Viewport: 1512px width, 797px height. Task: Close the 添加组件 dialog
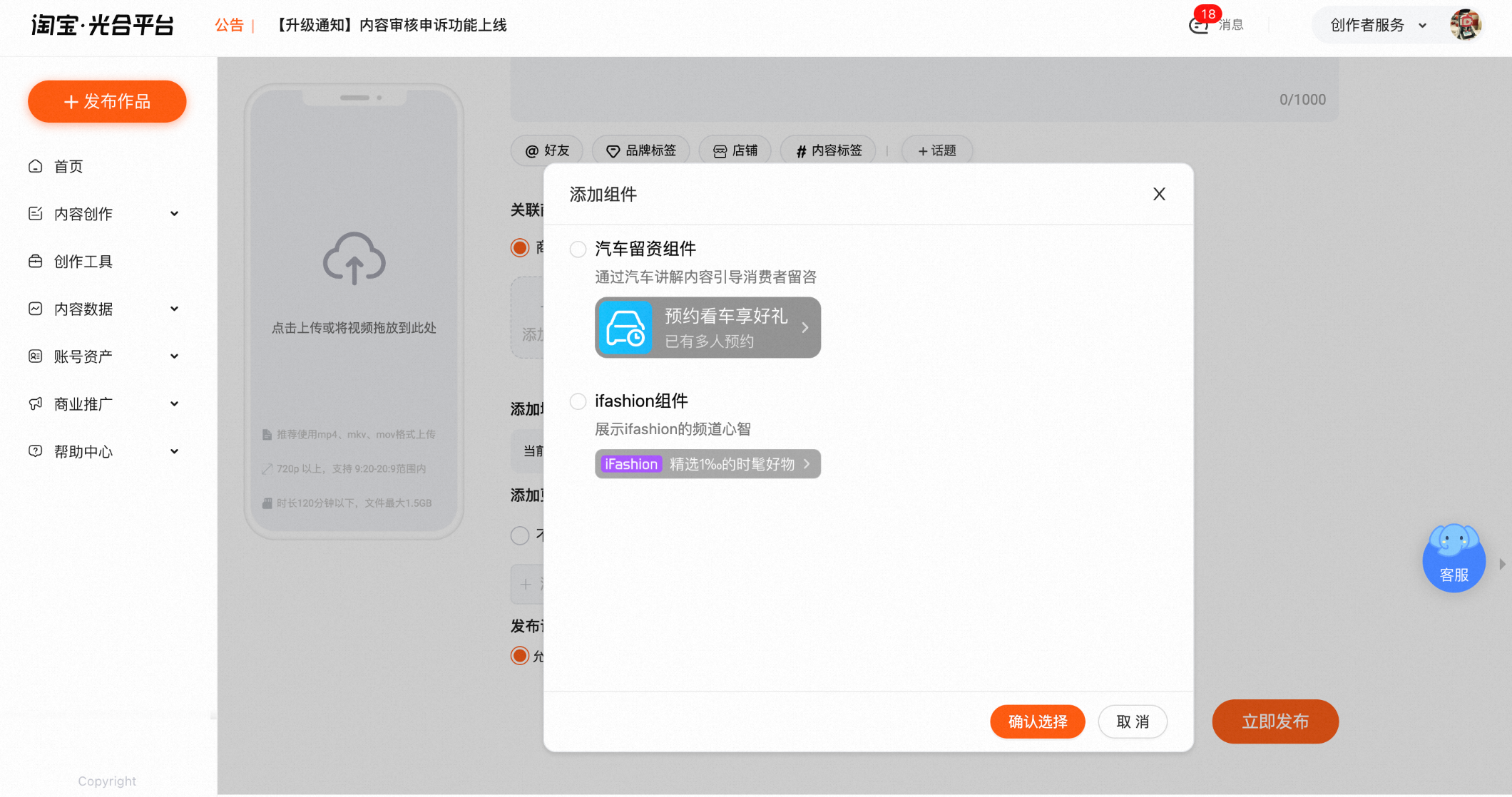click(1159, 194)
